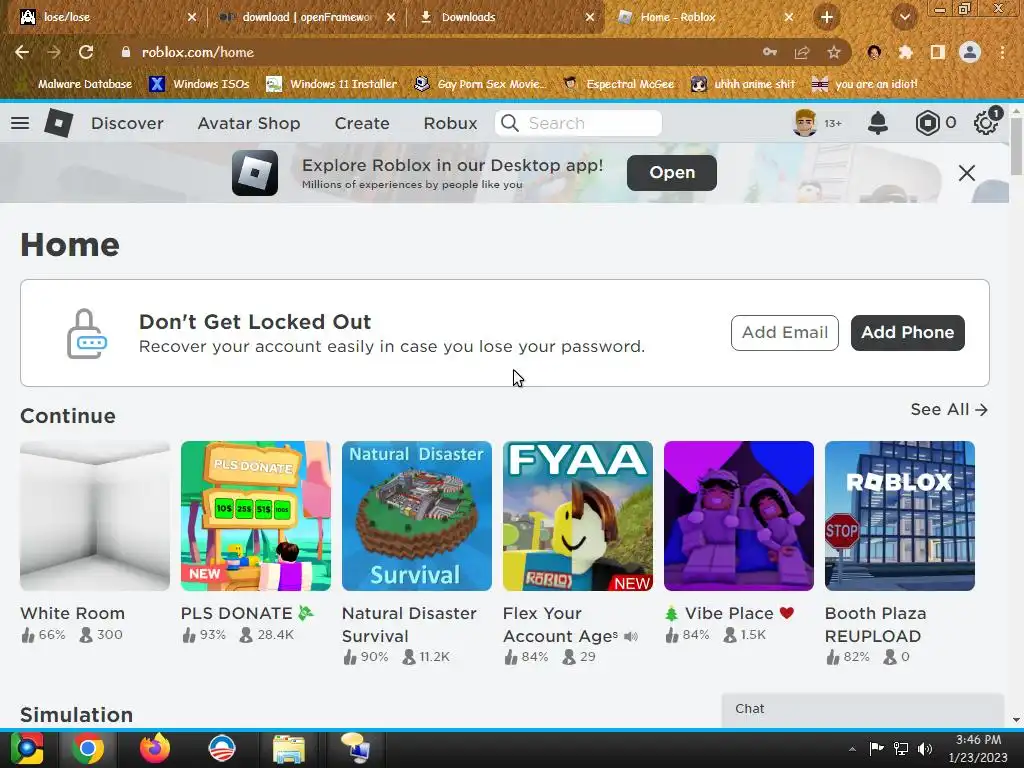1024x768 pixels.
Task: Click the Start button on taskbar
Action: coord(27,748)
